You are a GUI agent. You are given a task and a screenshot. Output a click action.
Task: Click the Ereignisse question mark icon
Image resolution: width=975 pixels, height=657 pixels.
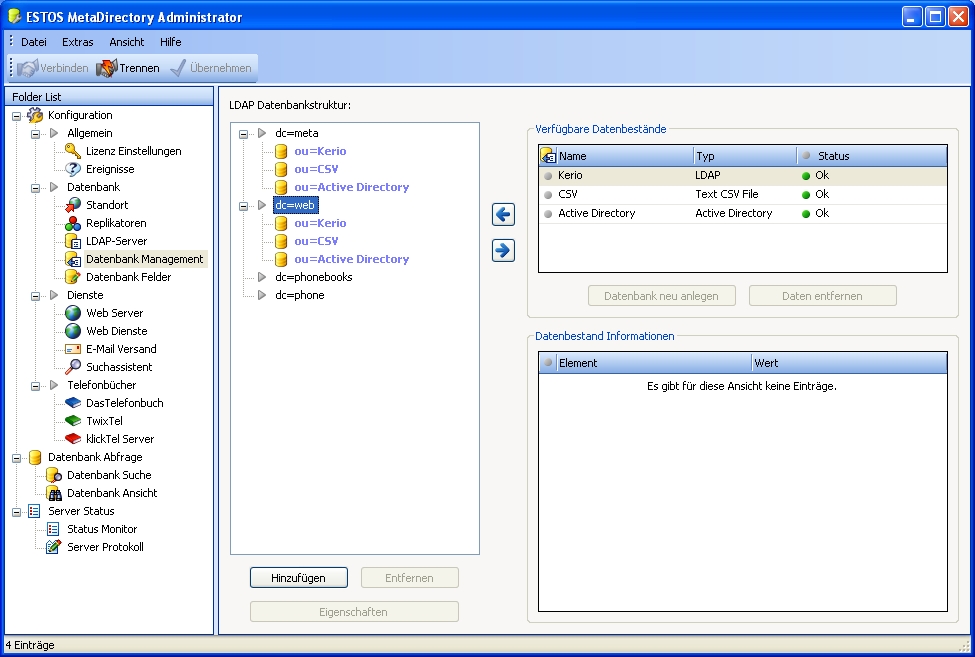[x=73, y=169]
